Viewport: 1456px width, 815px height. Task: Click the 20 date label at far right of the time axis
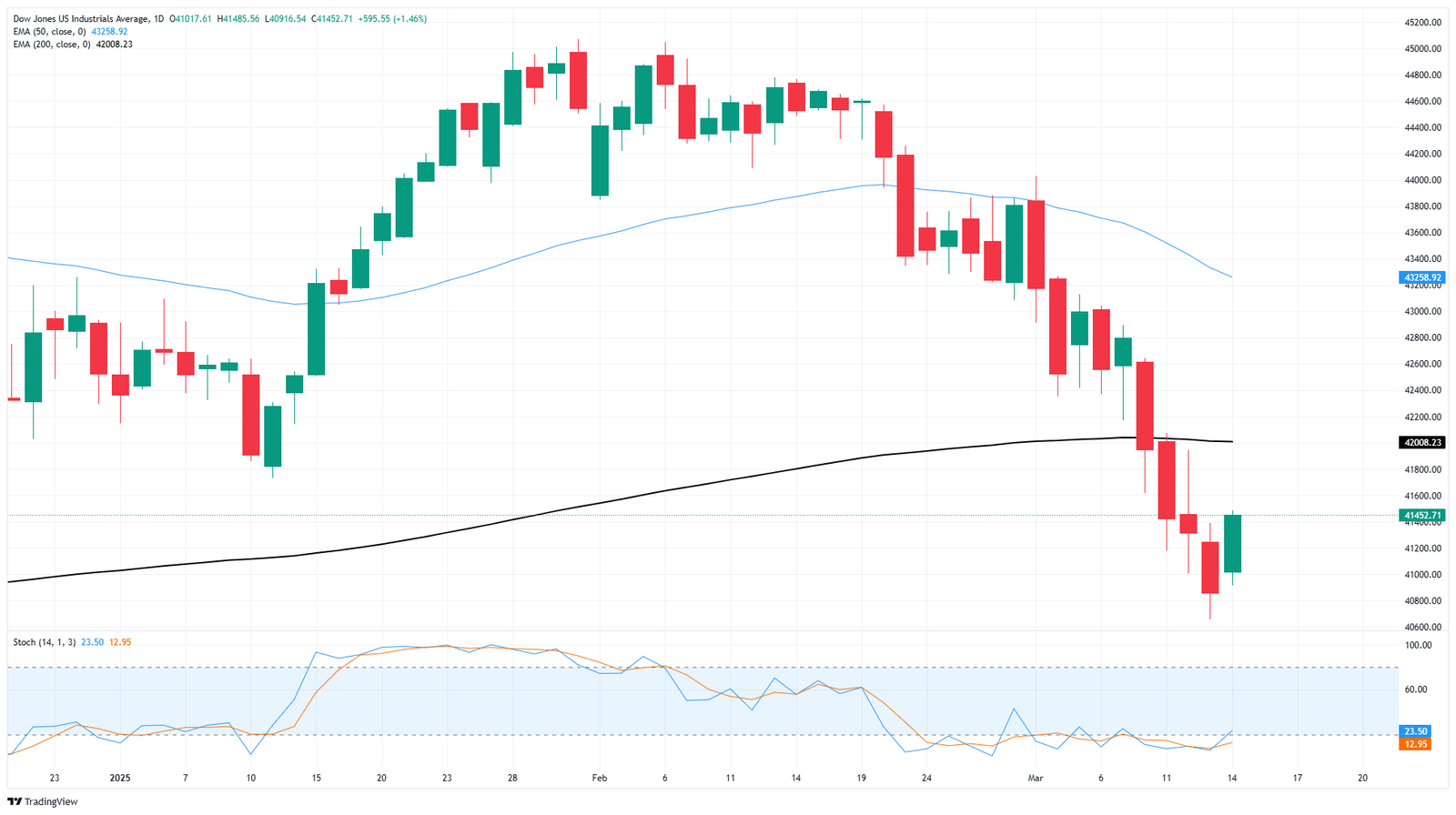pos(1362,779)
